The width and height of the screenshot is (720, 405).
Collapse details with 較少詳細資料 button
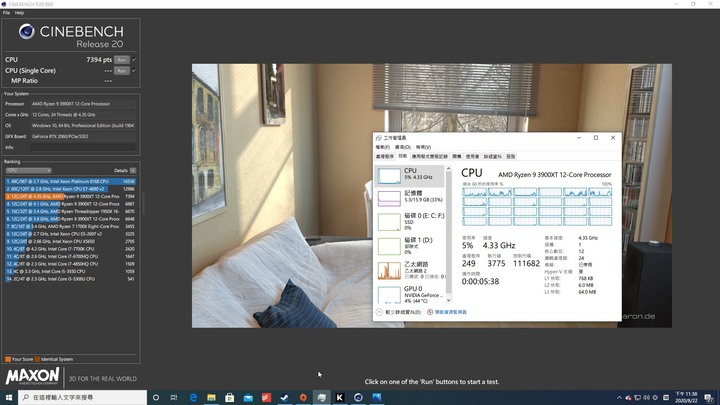pyautogui.click(x=399, y=312)
